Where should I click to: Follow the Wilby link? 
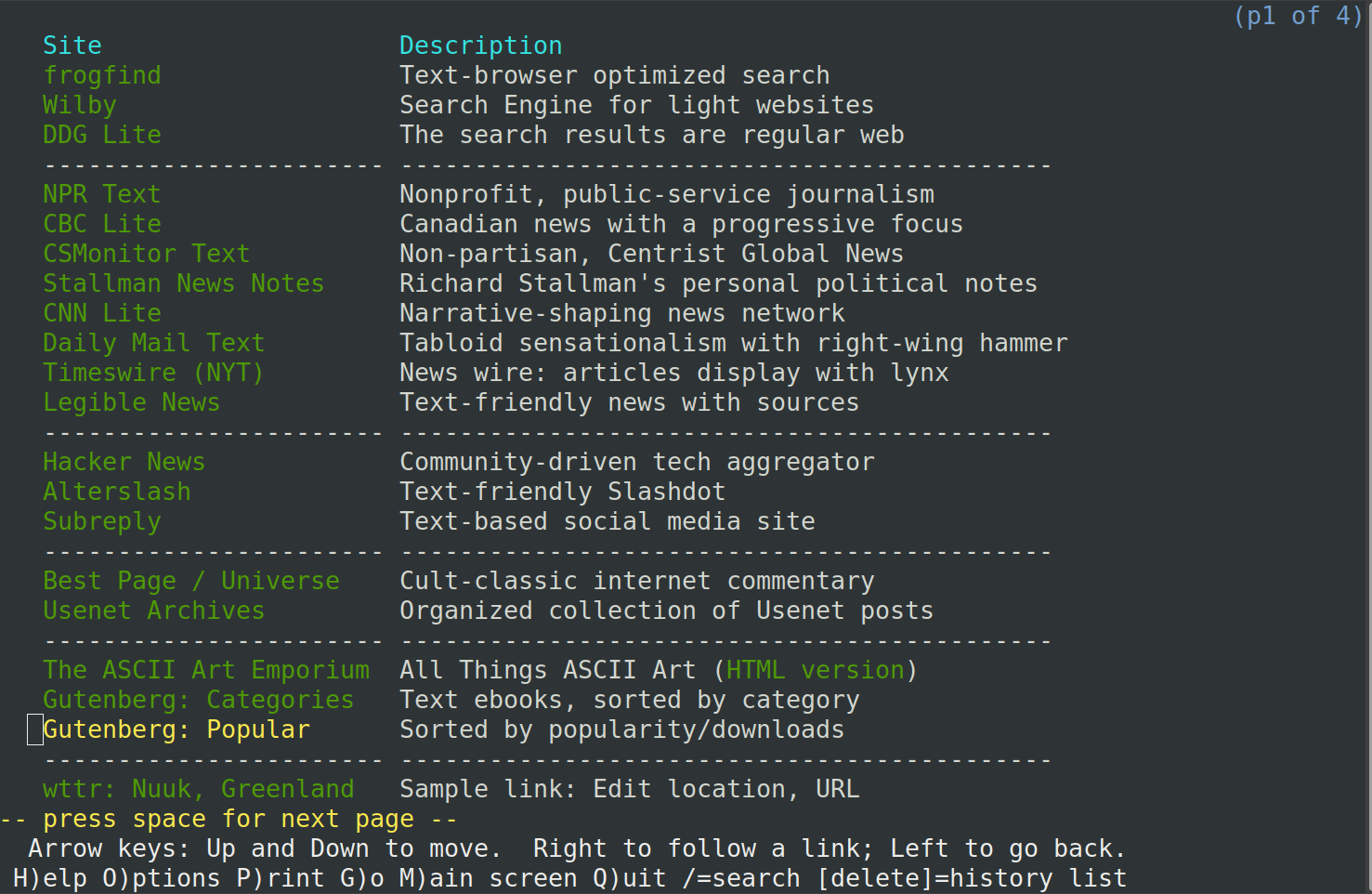click(80, 105)
